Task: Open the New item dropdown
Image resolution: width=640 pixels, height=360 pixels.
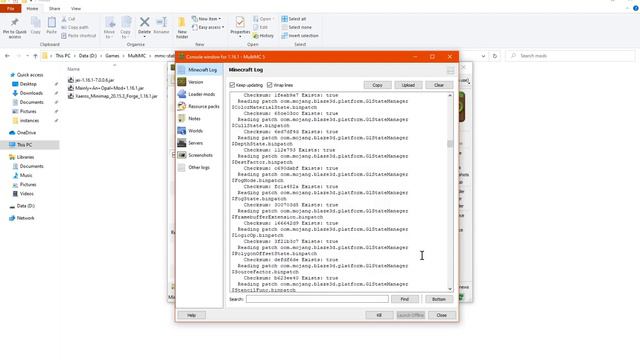Action: tap(207, 19)
